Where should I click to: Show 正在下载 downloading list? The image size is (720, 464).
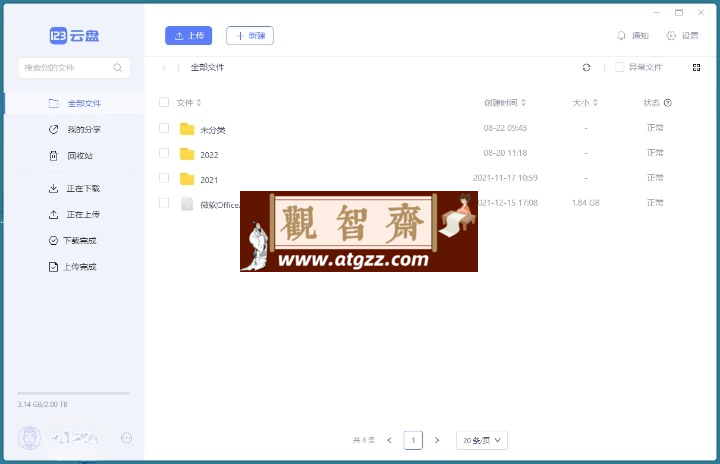click(x=74, y=188)
